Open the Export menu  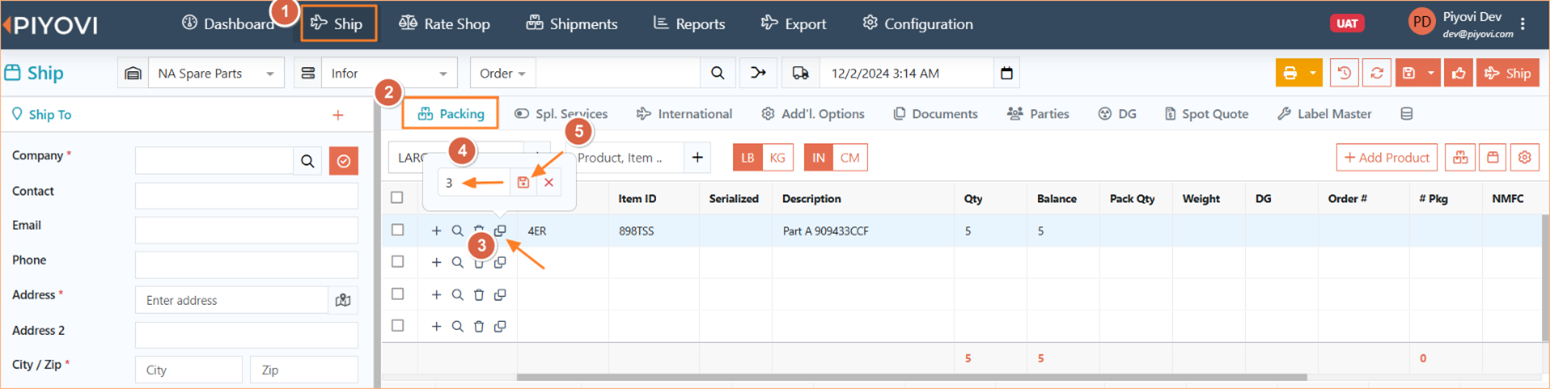(x=793, y=24)
